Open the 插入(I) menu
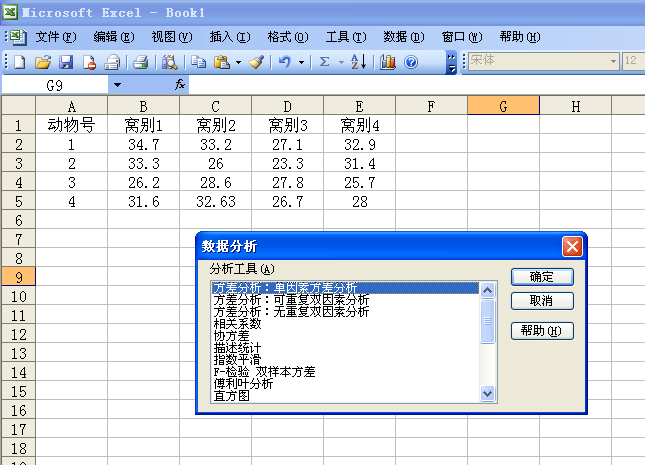This screenshot has height=465, width=645. (230, 37)
